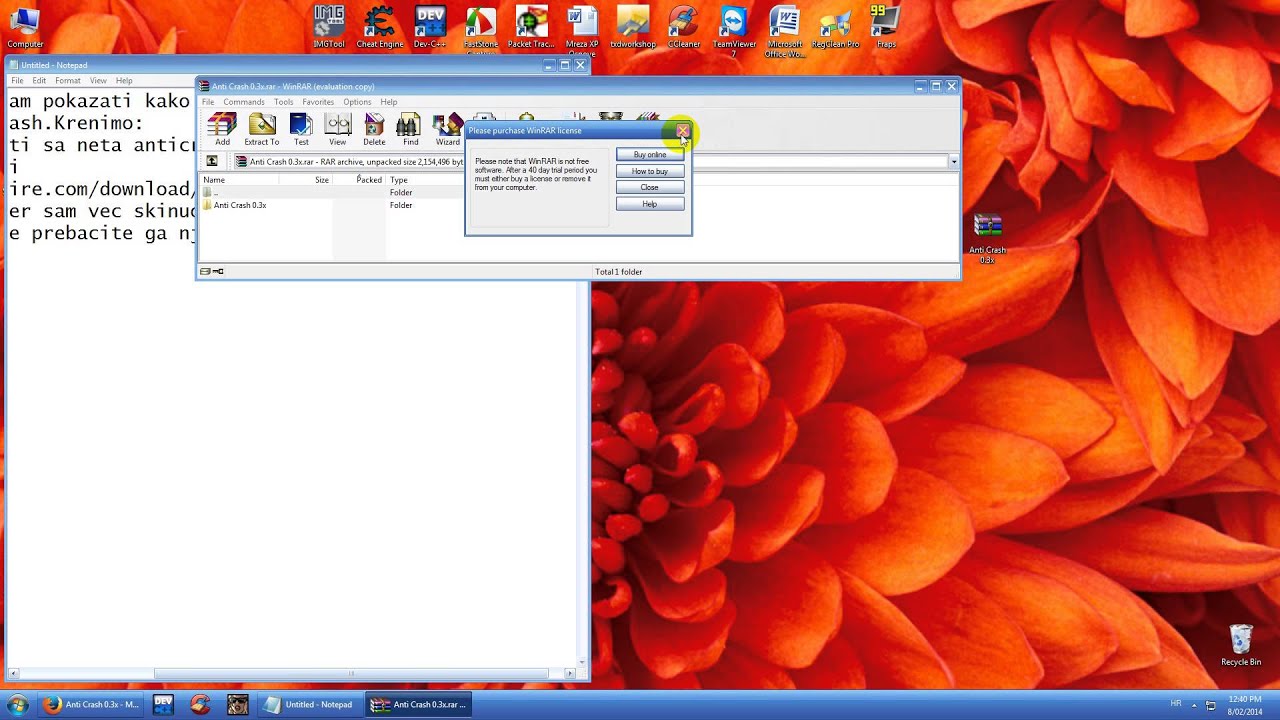Launch RegClean Pro from the desktop
Screen dimensions: 1280x720
(835, 27)
